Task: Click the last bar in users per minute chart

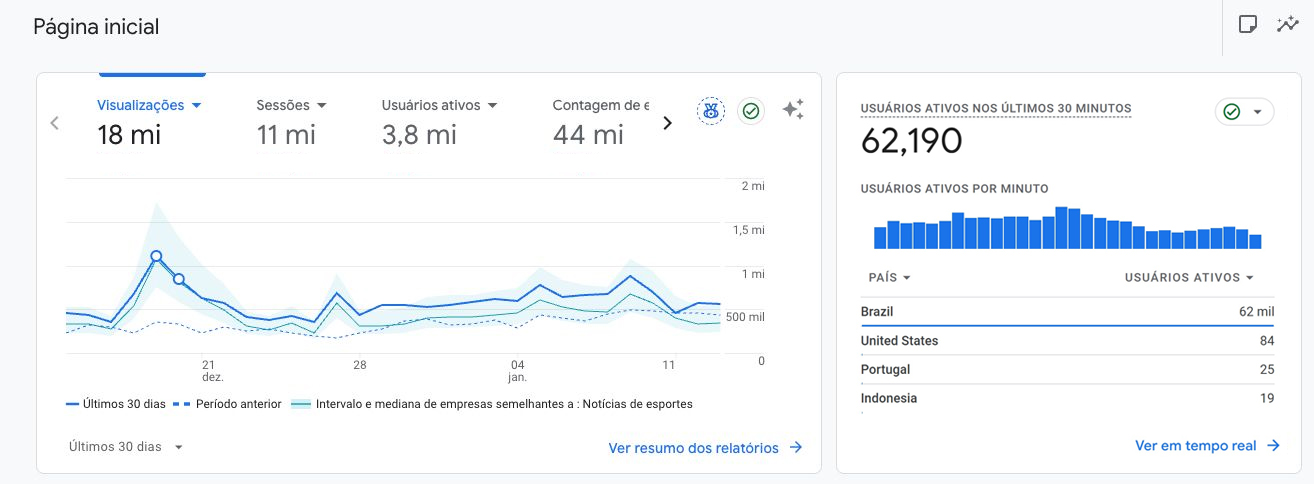Action: click(x=1255, y=242)
